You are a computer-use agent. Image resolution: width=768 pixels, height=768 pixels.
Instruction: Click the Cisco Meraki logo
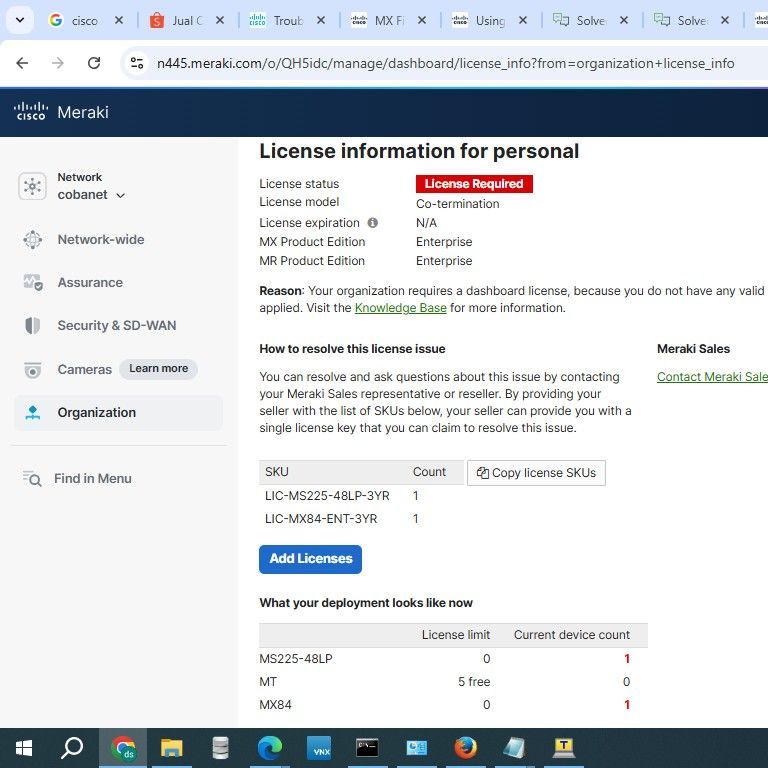pyautogui.click(x=62, y=112)
